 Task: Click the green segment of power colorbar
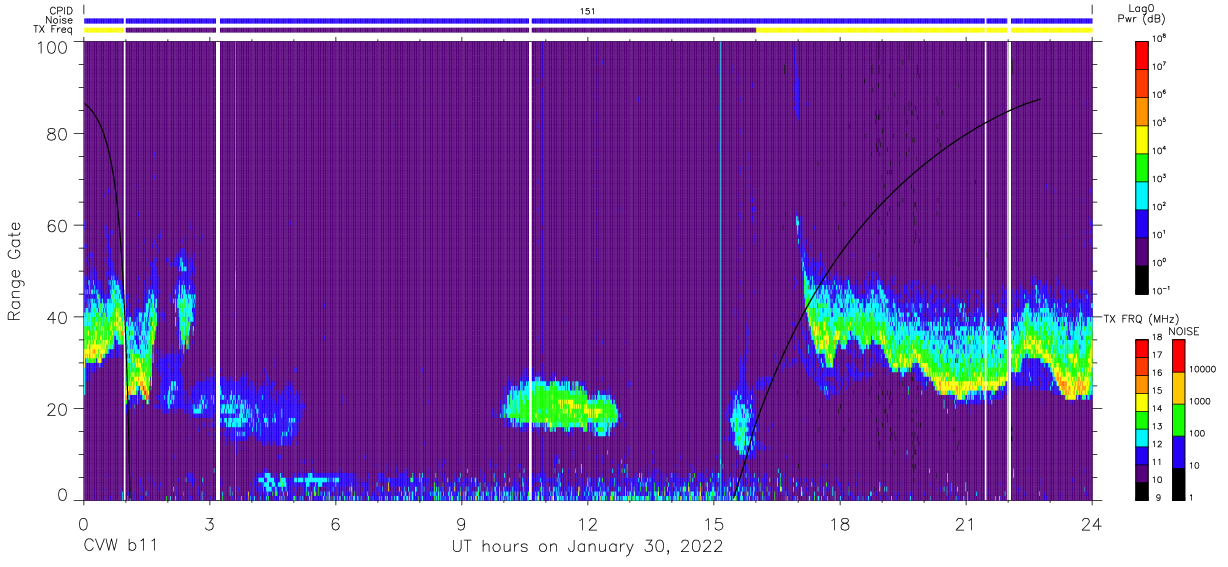click(x=1143, y=167)
